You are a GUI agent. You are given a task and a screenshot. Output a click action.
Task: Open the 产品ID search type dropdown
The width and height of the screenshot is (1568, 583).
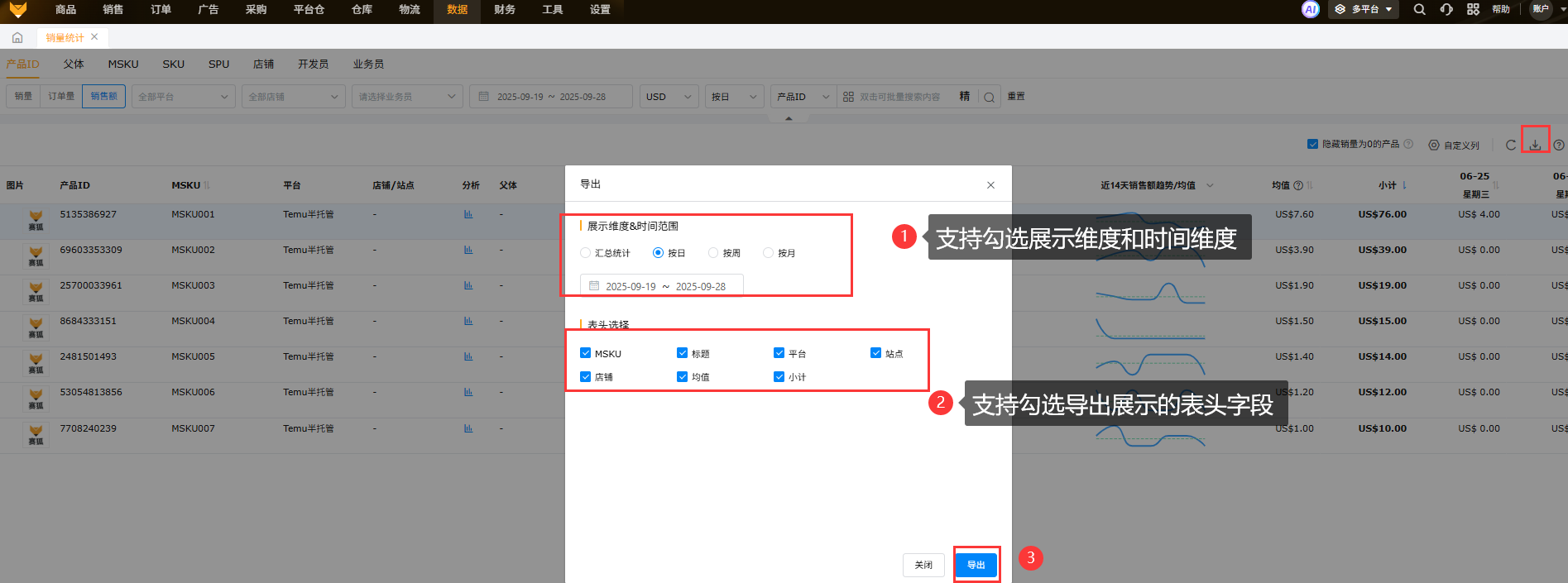point(803,97)
